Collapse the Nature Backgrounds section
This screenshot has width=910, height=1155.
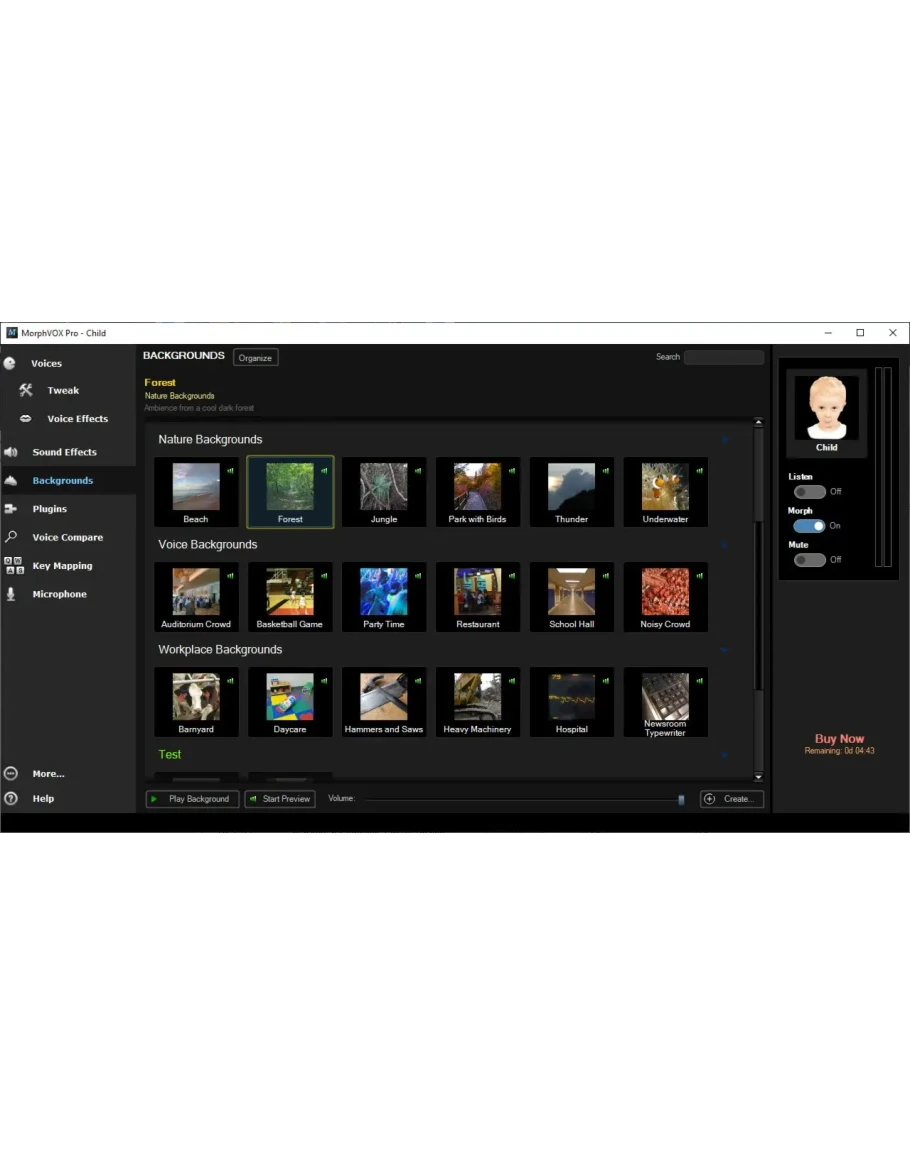(x=725, y=440)
